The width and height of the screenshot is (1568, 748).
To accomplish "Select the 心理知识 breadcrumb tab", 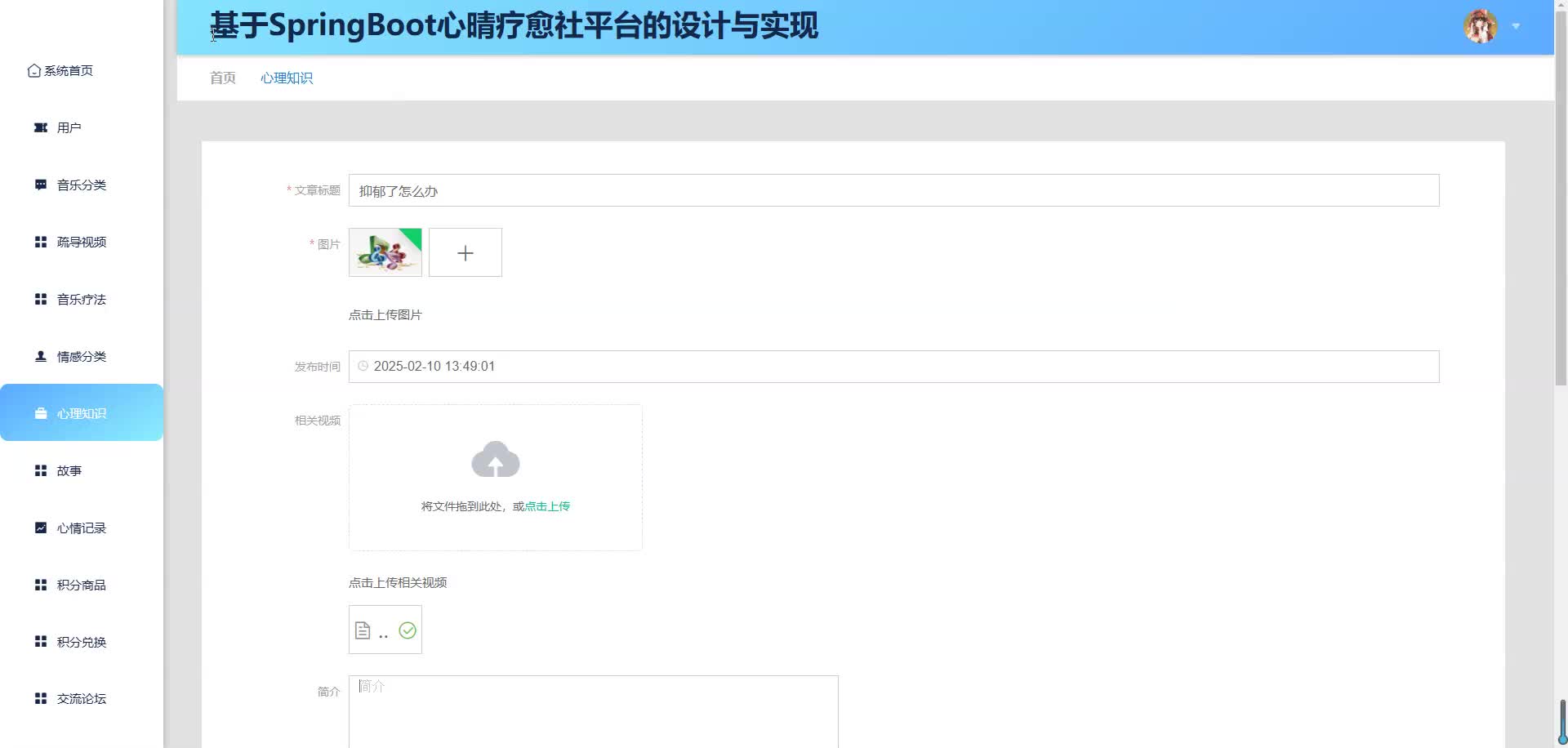I will pos(287,78).
